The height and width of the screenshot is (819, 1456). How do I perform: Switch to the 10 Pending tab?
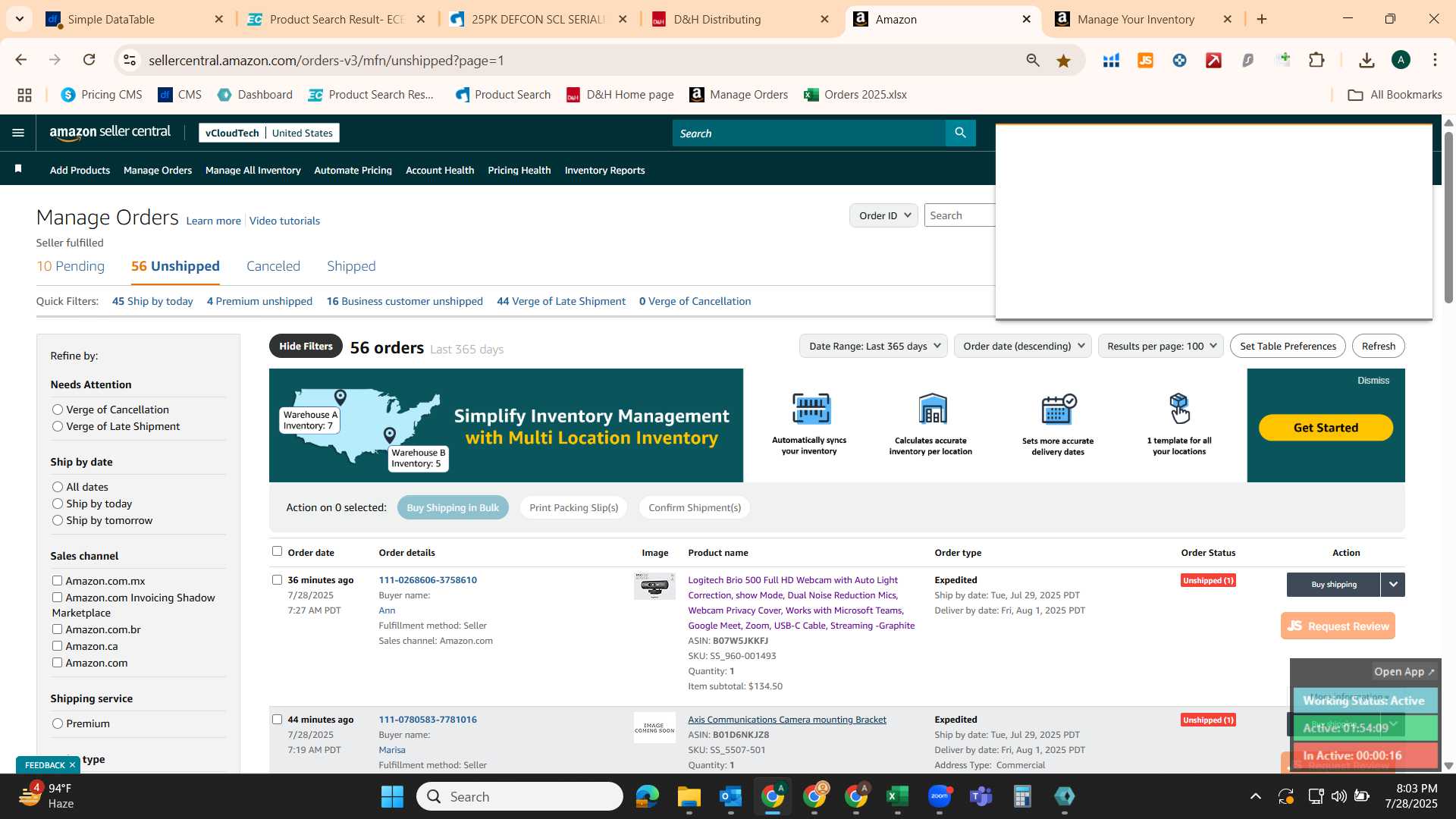pyautogui.click(x=71, y=266)
